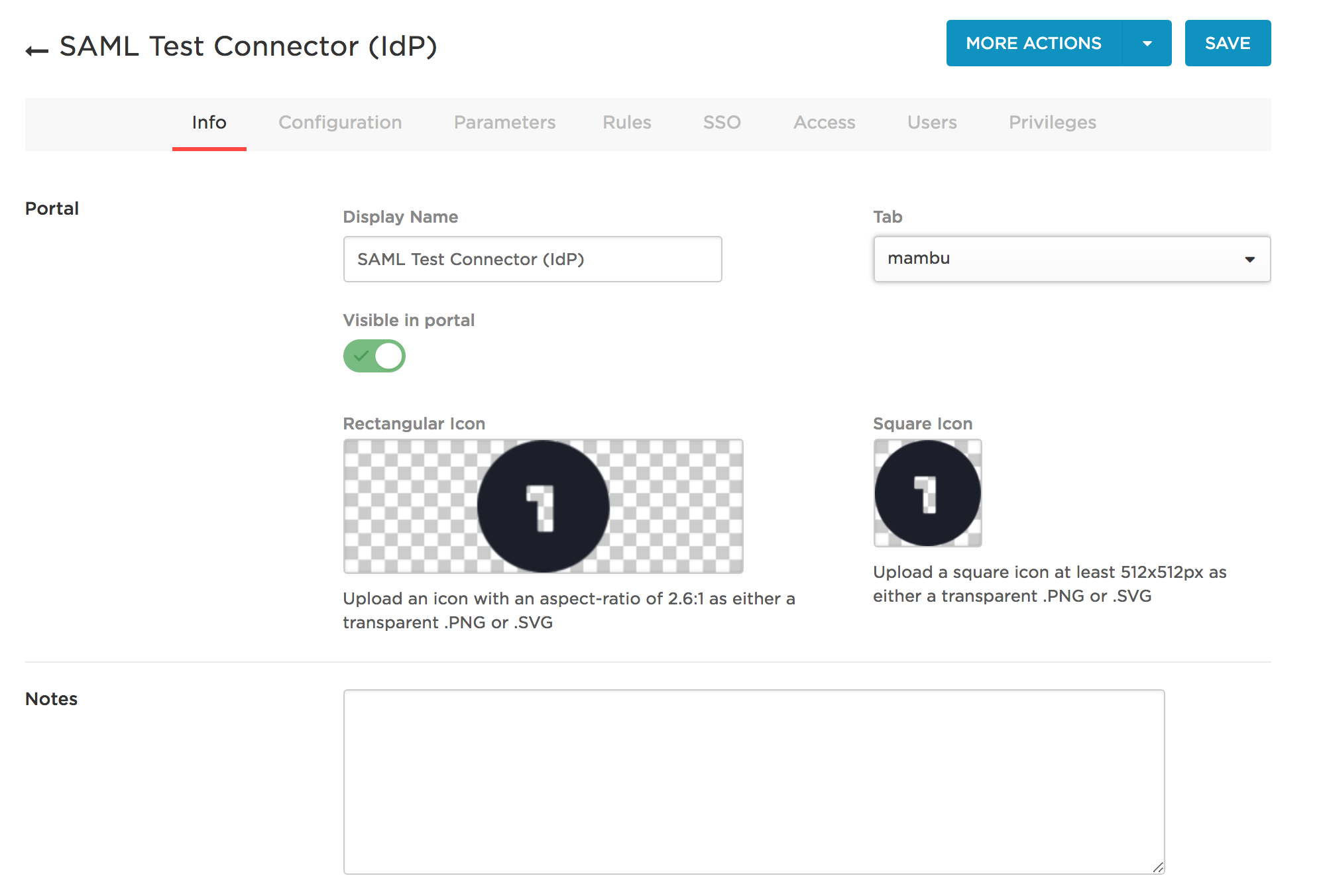The height and width of the screenshot is (896, 1323).
Task: Click the caret icon in Tab dropdown
Action: 1249,259
